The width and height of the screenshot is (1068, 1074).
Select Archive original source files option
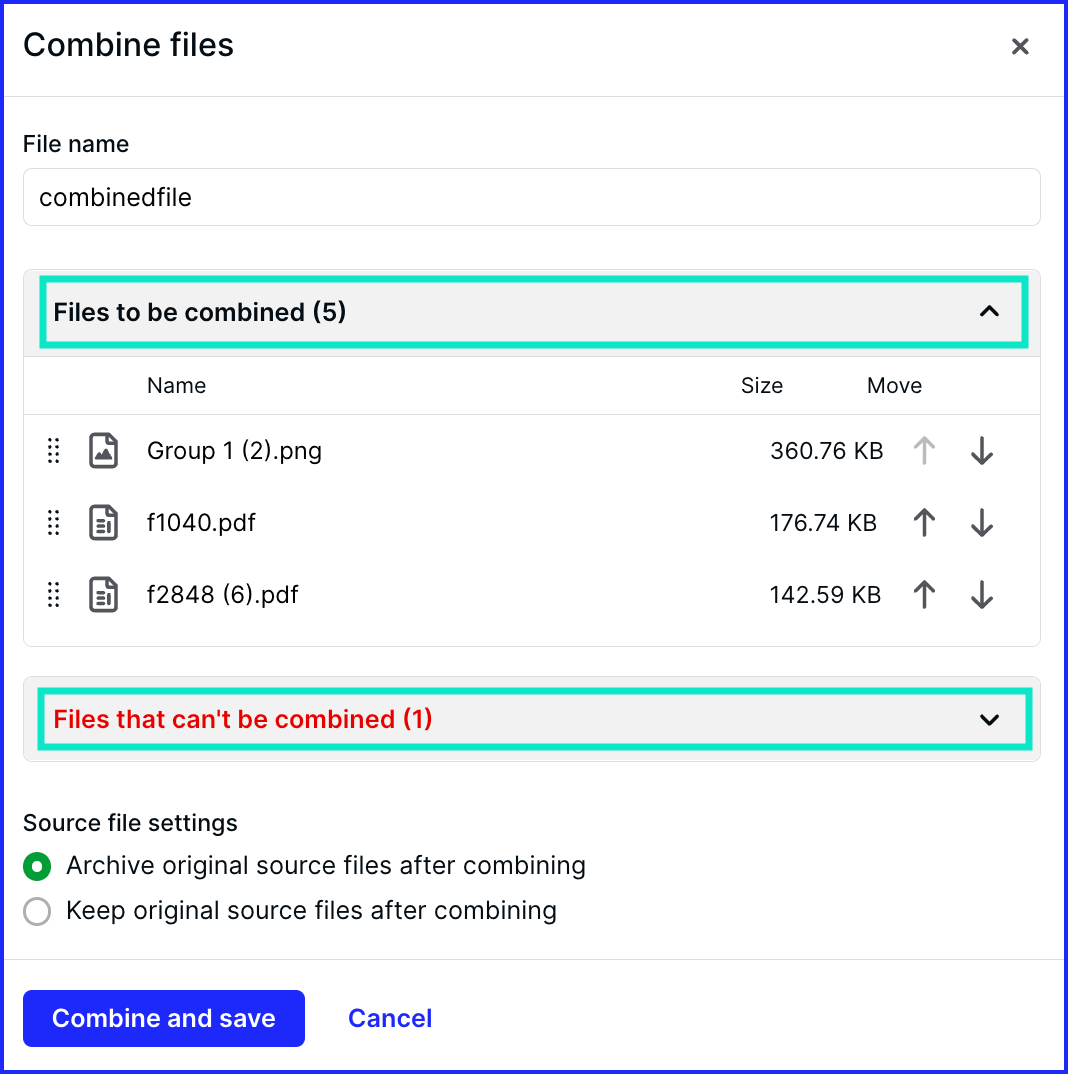coord(37,866)
